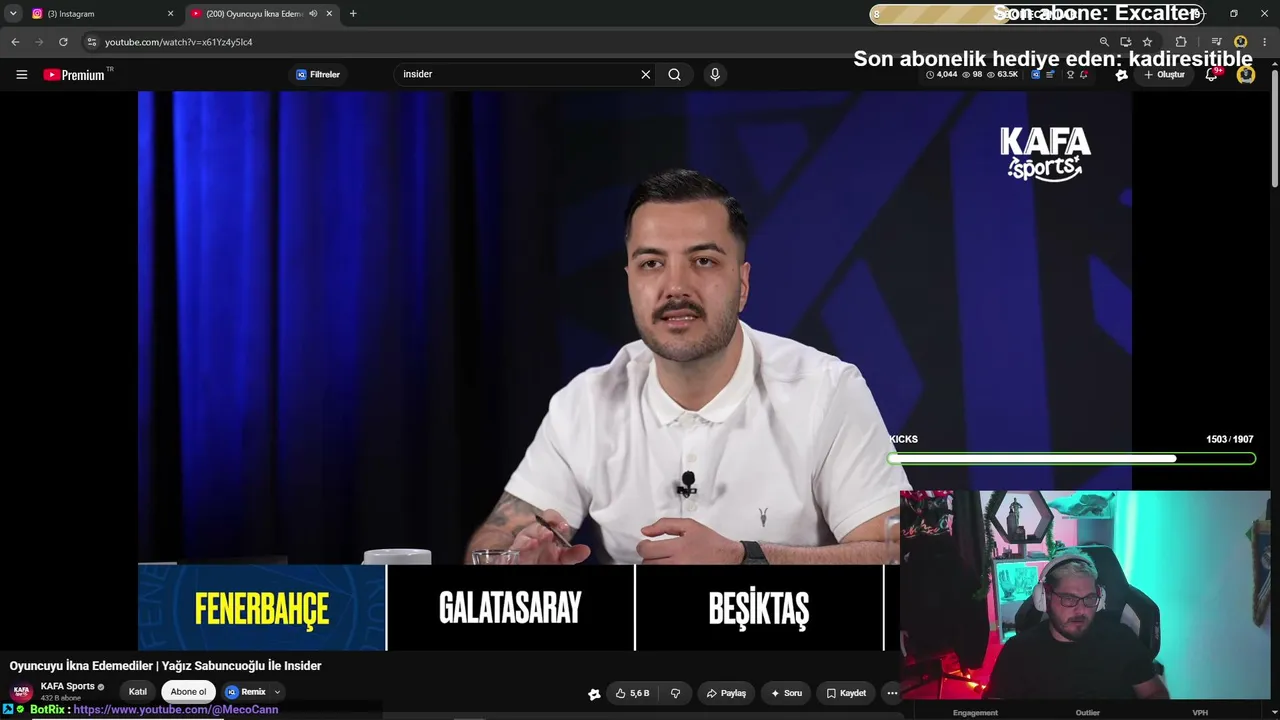This screenshot has width=1280, height=720.
Task: Open YouTube notifications bell
Action: [x=1212, y=74]
